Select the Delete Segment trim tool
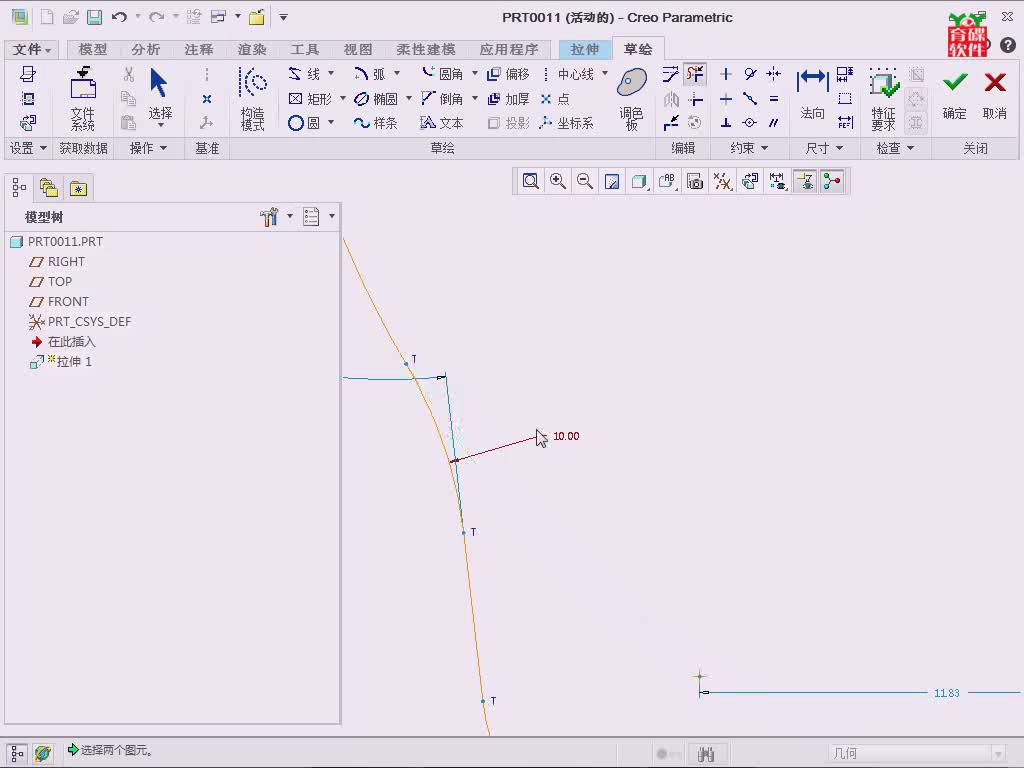1024x768 pixels. (x=694, y=74)
